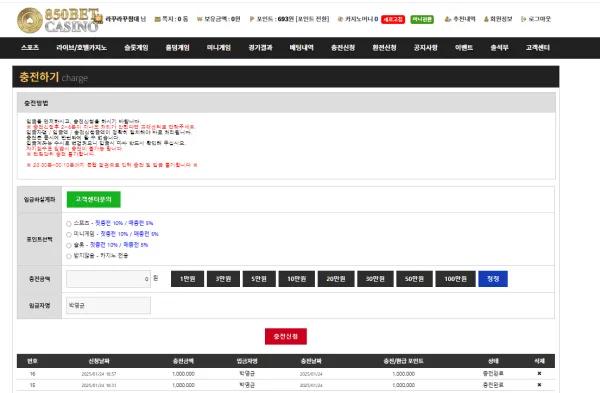Delete charge record number 16
This screenshot has width=600, height=393.
pyautogui.click(x=539, y=373)
